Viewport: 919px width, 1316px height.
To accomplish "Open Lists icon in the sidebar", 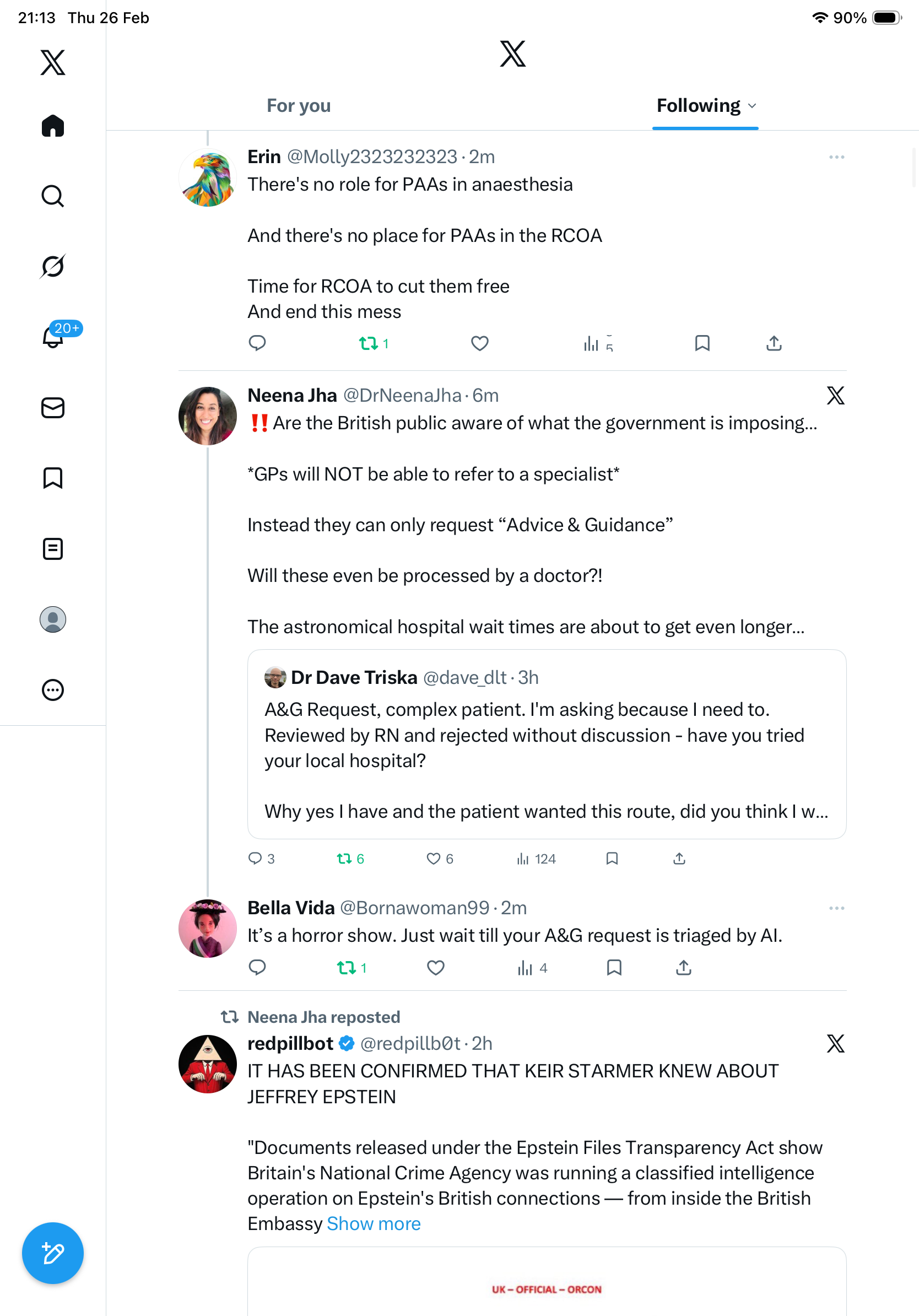I will [53, 548].
